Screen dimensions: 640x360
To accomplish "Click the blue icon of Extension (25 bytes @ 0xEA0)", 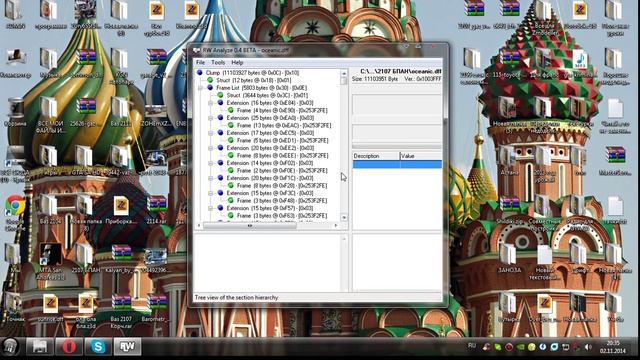I will (220, 118).
